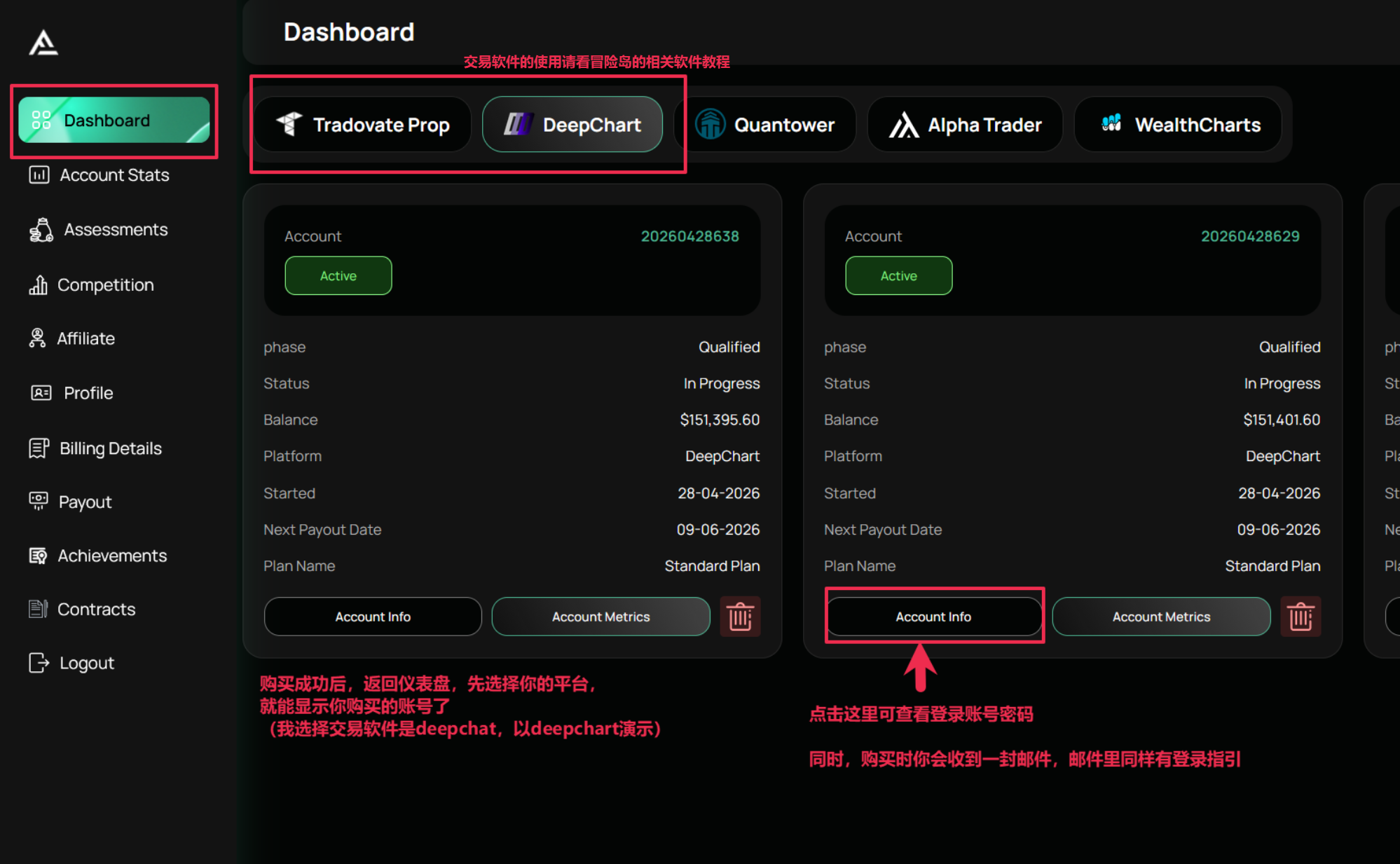Click account number 20260428629
1400x864 pixels.
pos(1251,237)
